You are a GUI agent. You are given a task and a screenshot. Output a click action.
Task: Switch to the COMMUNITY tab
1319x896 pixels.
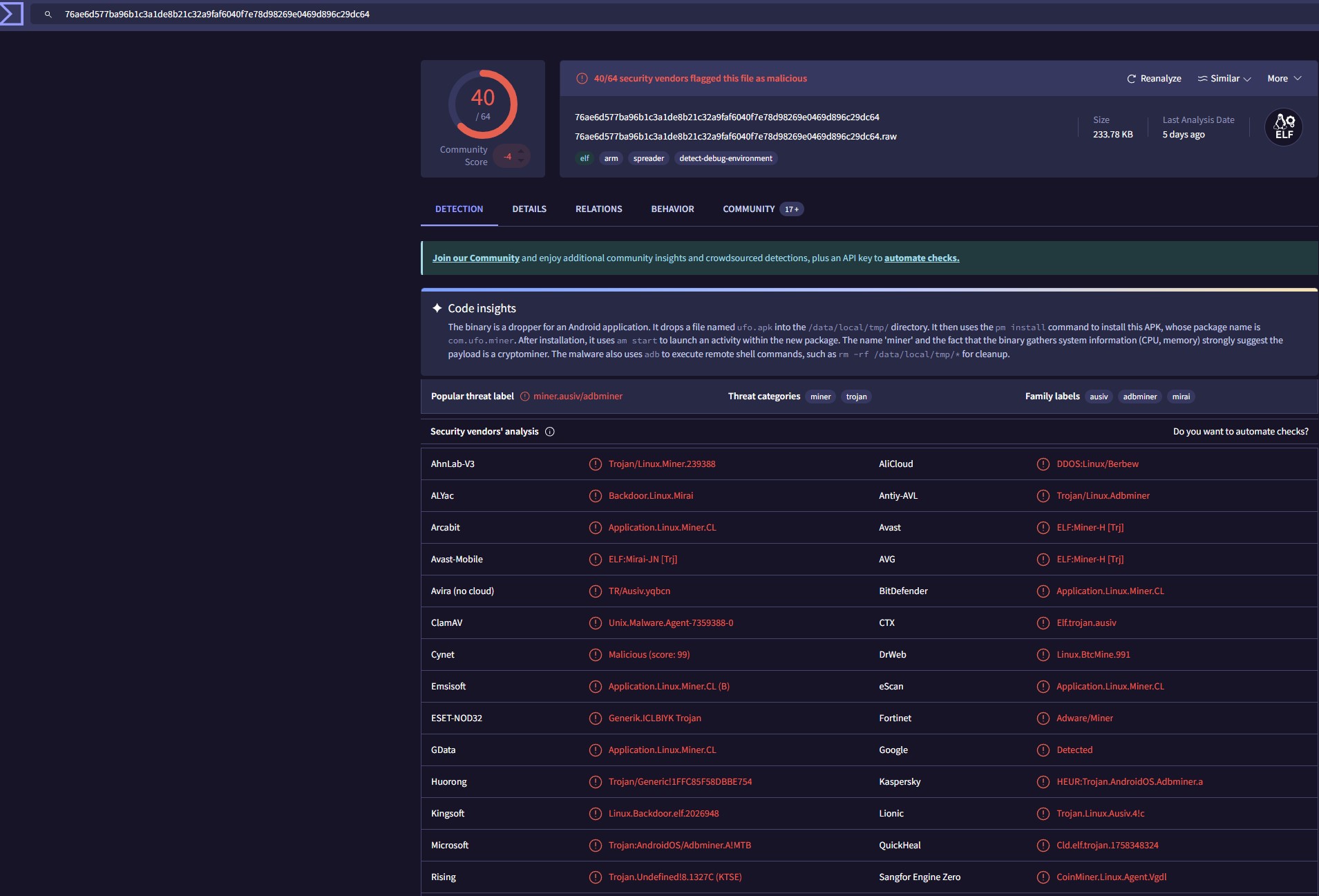(x=748, y=209)
